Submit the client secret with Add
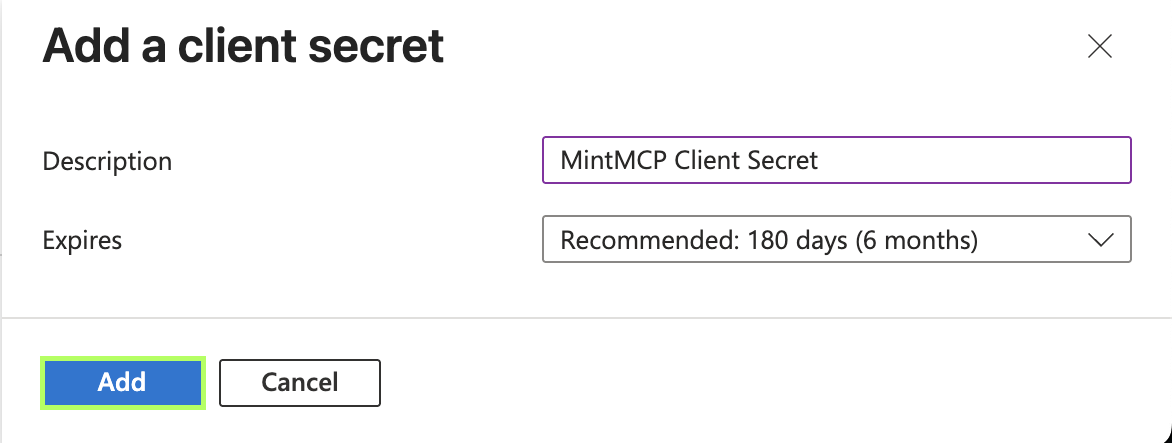1172x443 pixels. coord(123,382)
